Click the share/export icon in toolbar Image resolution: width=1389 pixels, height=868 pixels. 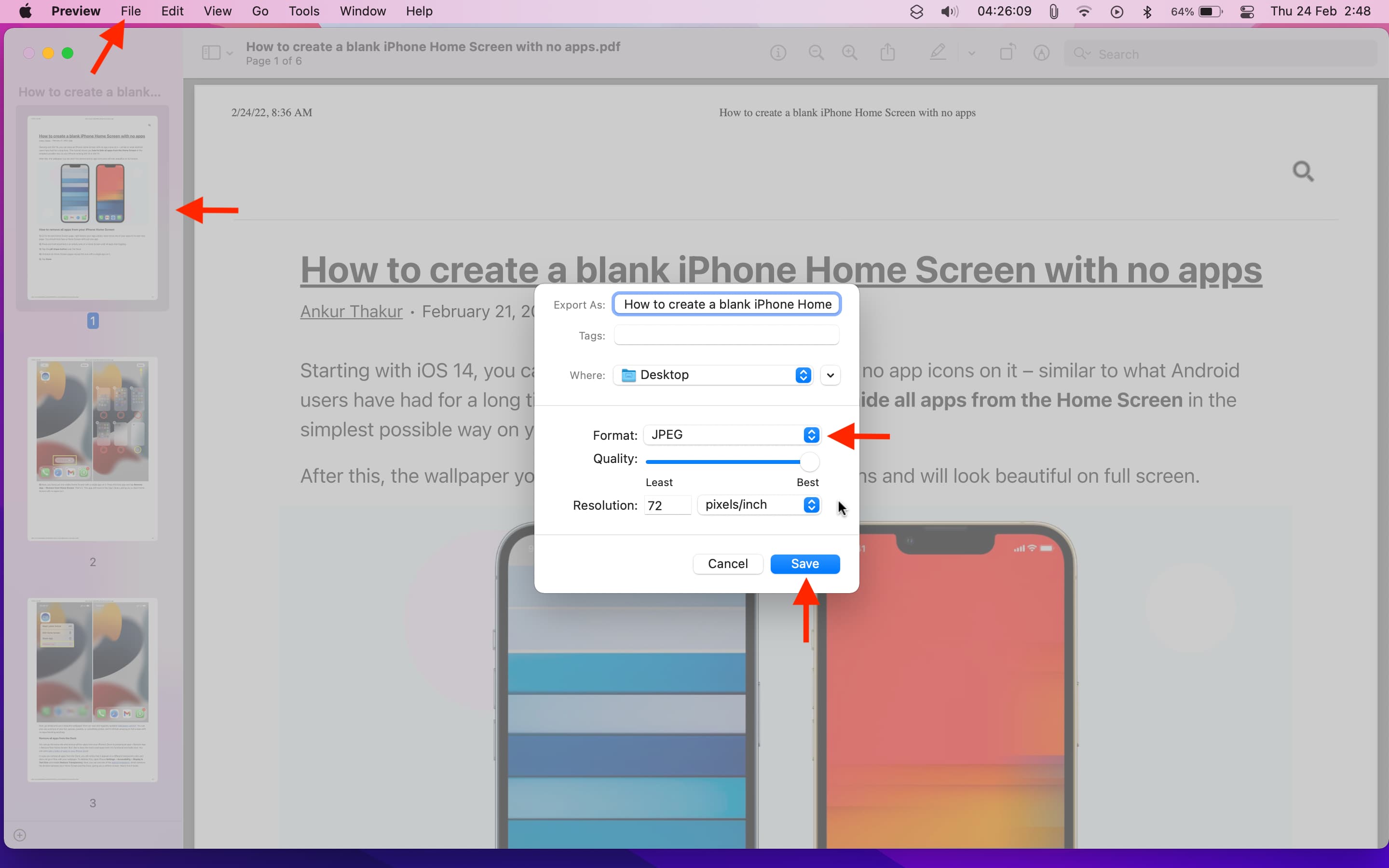click(x=888, y=53)
